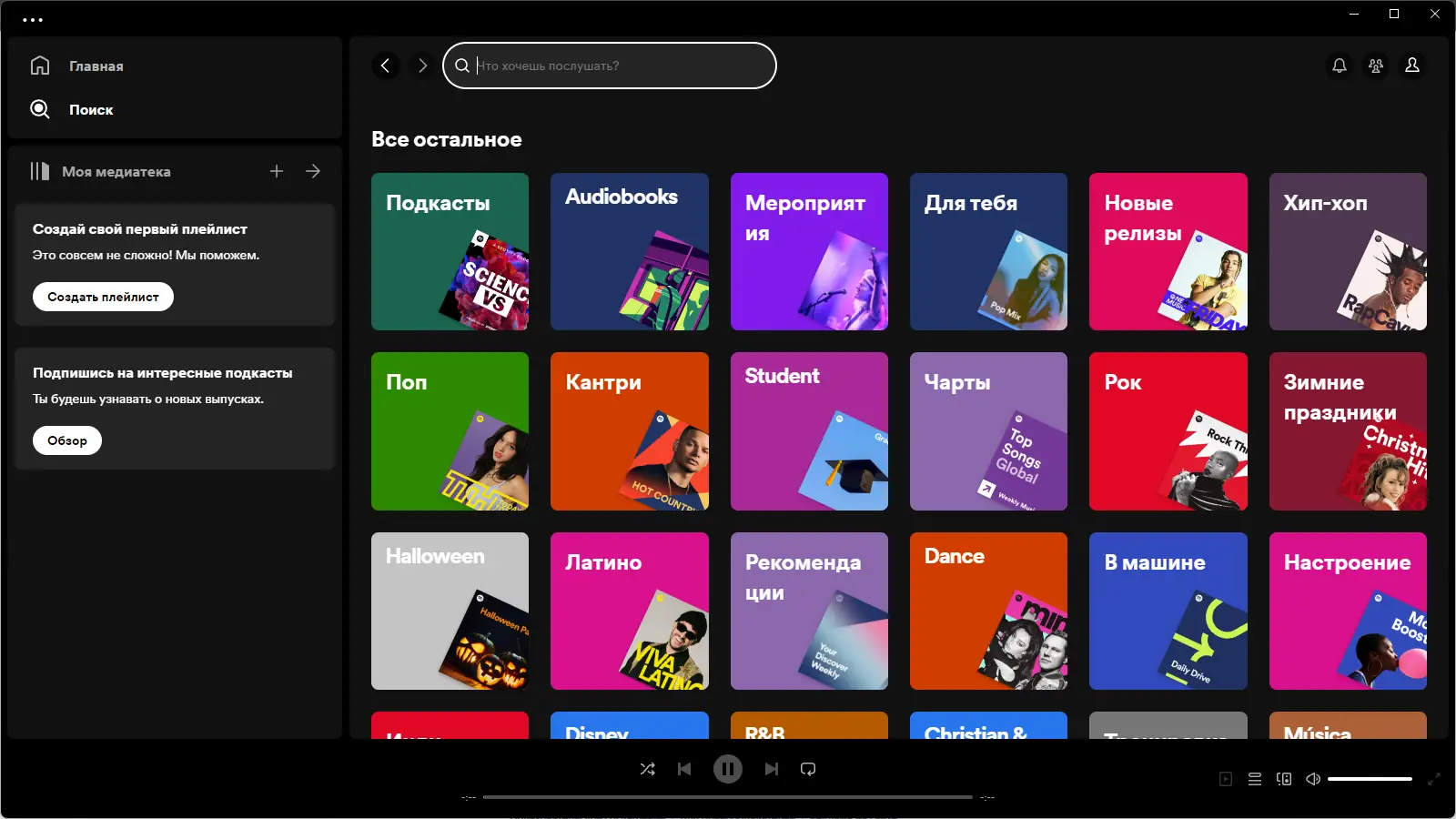Minimize the Spotify window

(1354, 14)
